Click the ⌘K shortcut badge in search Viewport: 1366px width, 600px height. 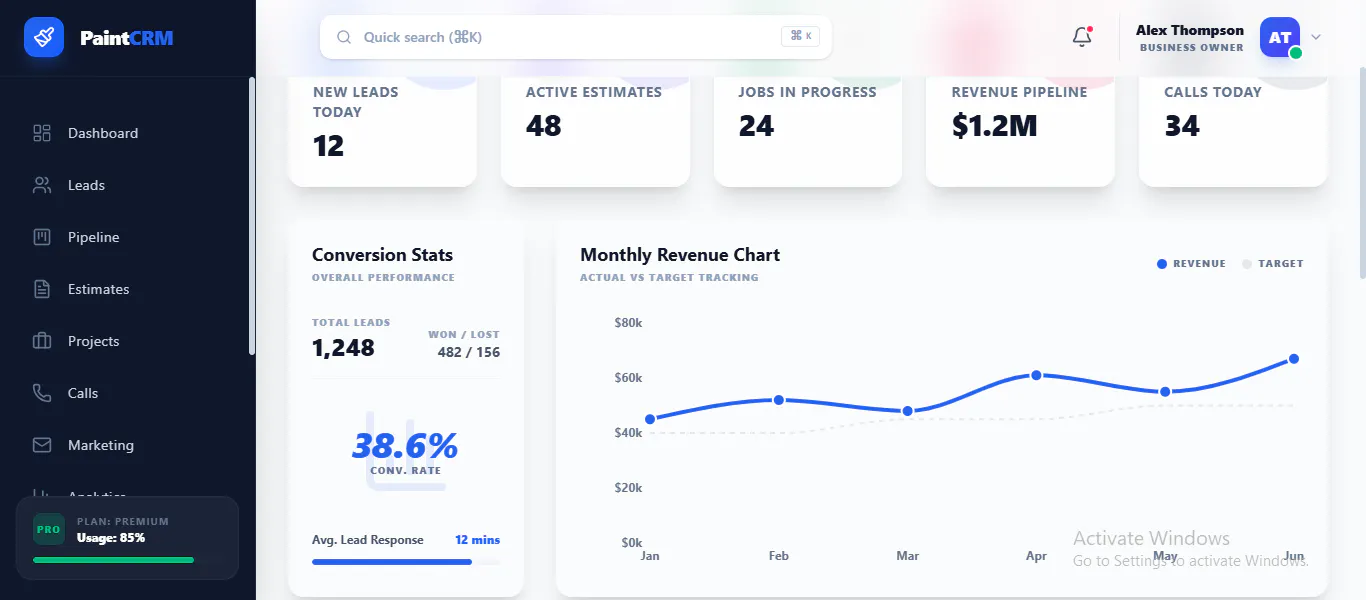(801, 36)
